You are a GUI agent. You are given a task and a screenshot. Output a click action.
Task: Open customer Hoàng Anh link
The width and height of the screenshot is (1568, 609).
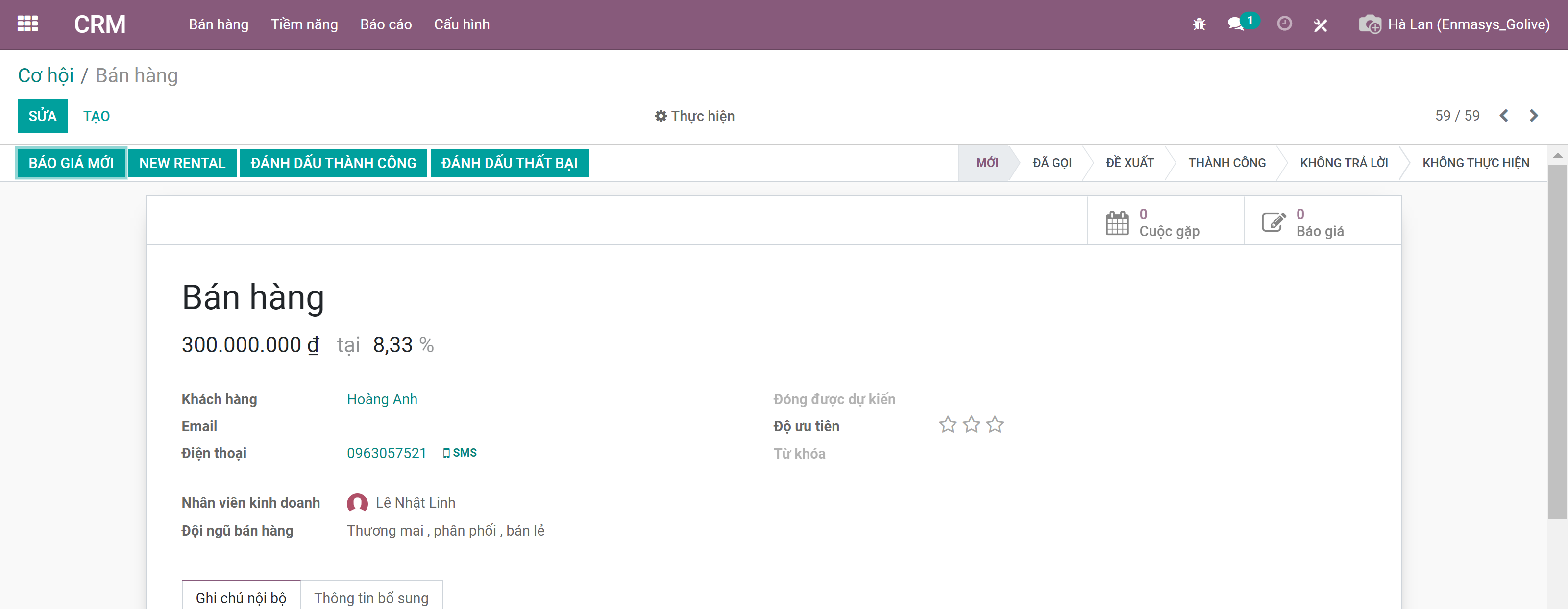382,399
